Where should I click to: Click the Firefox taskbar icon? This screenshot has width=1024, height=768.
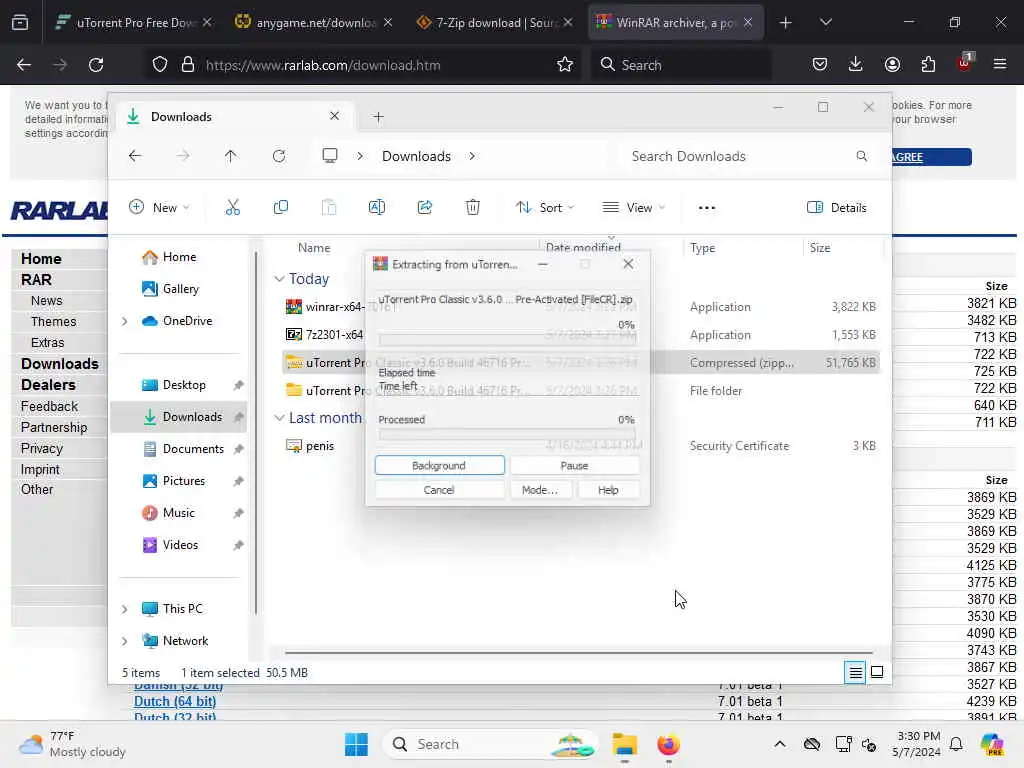[x=668, y=744]
